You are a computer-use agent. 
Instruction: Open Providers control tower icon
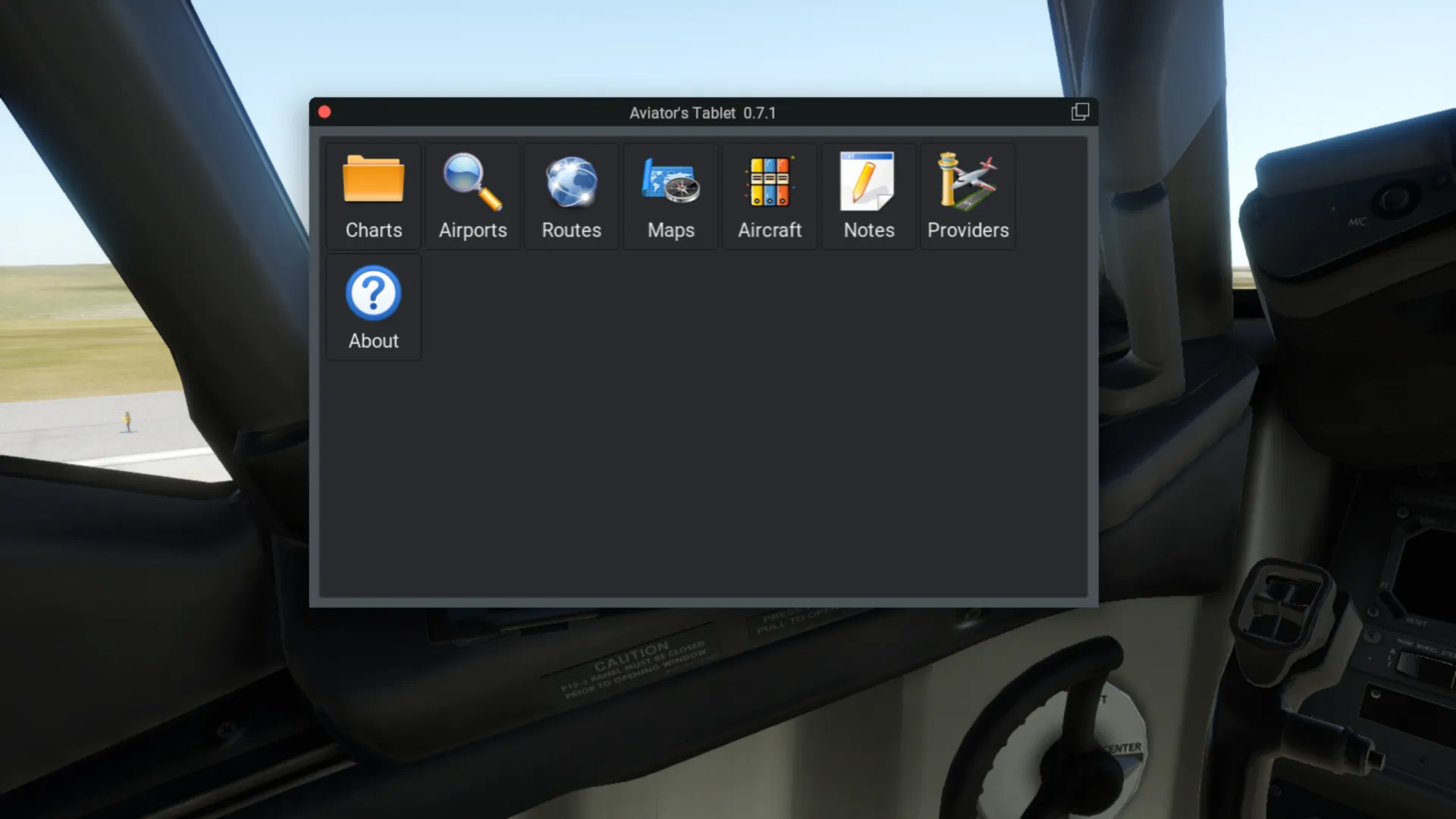[968, 180]
